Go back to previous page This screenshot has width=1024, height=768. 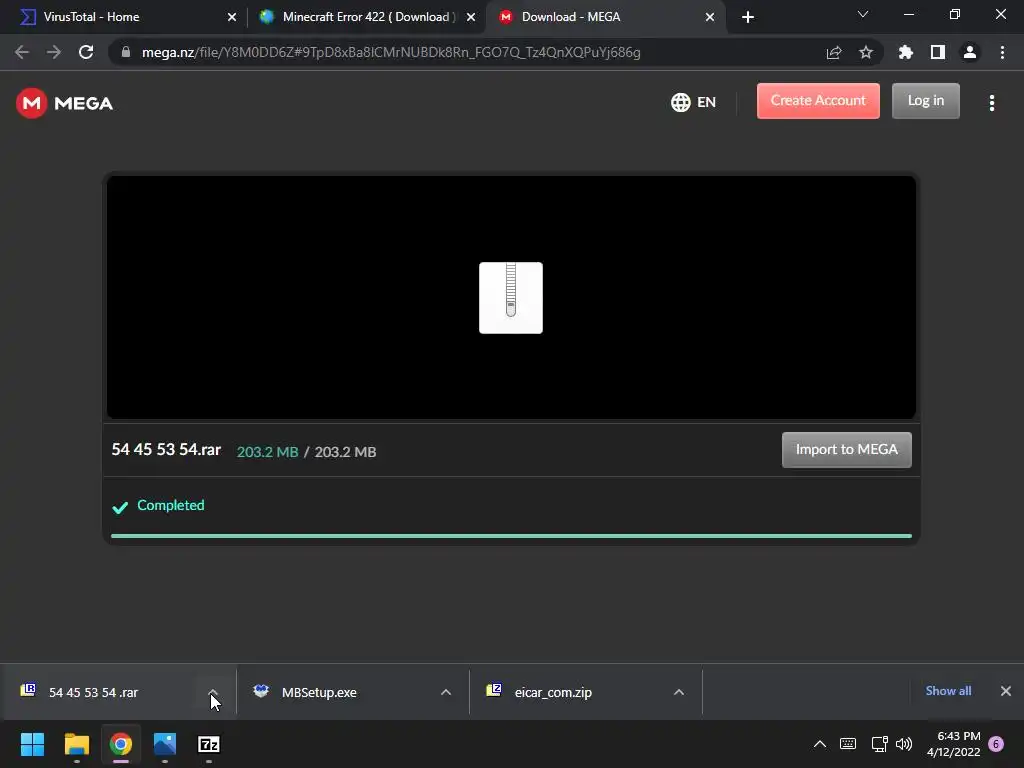click(22, 52)
